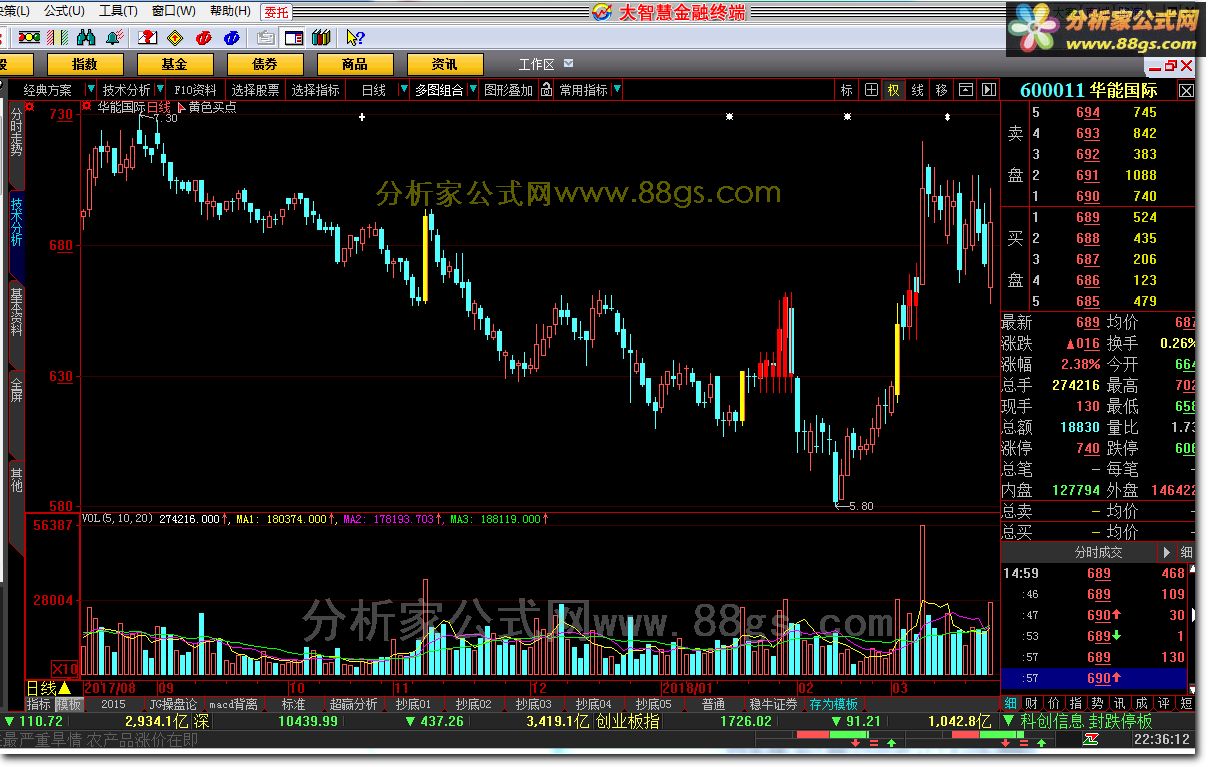1208x767 pixels.
Task: Toggle the 权 adjustment button
Action: coord(894,90)
